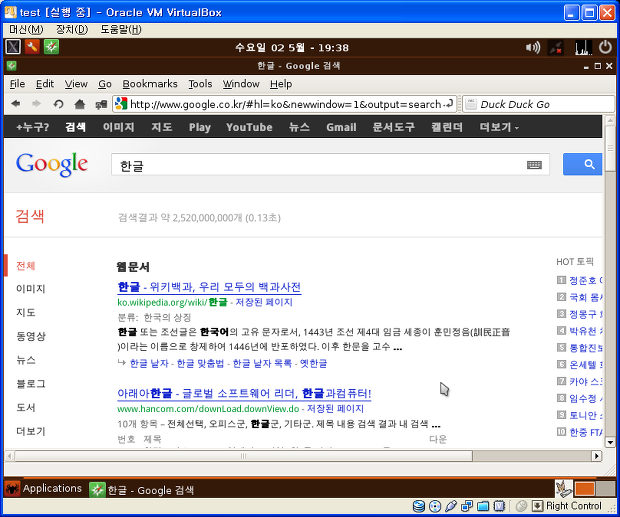The height and width of the screenshot is (517, 620).
Task: Click the VirtualBox network status icon
Action: pyautogui.click(x=467, y=506)
